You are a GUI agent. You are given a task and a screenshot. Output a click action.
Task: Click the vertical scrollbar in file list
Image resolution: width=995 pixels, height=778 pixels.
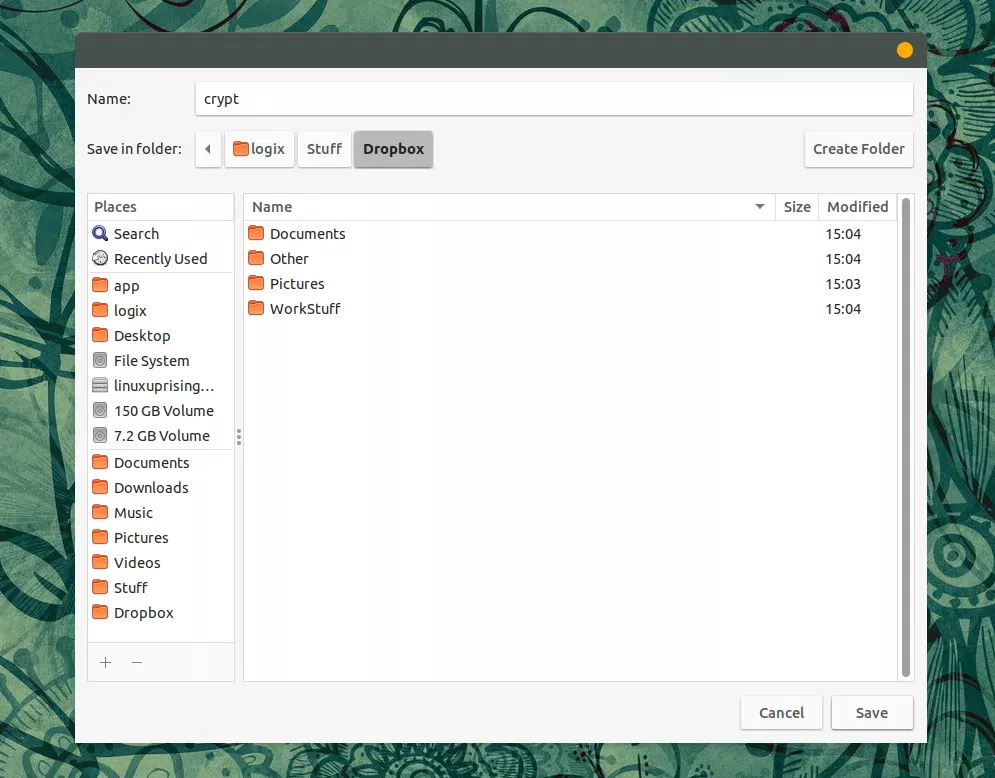pyautogui.click(x=906, y=435)
